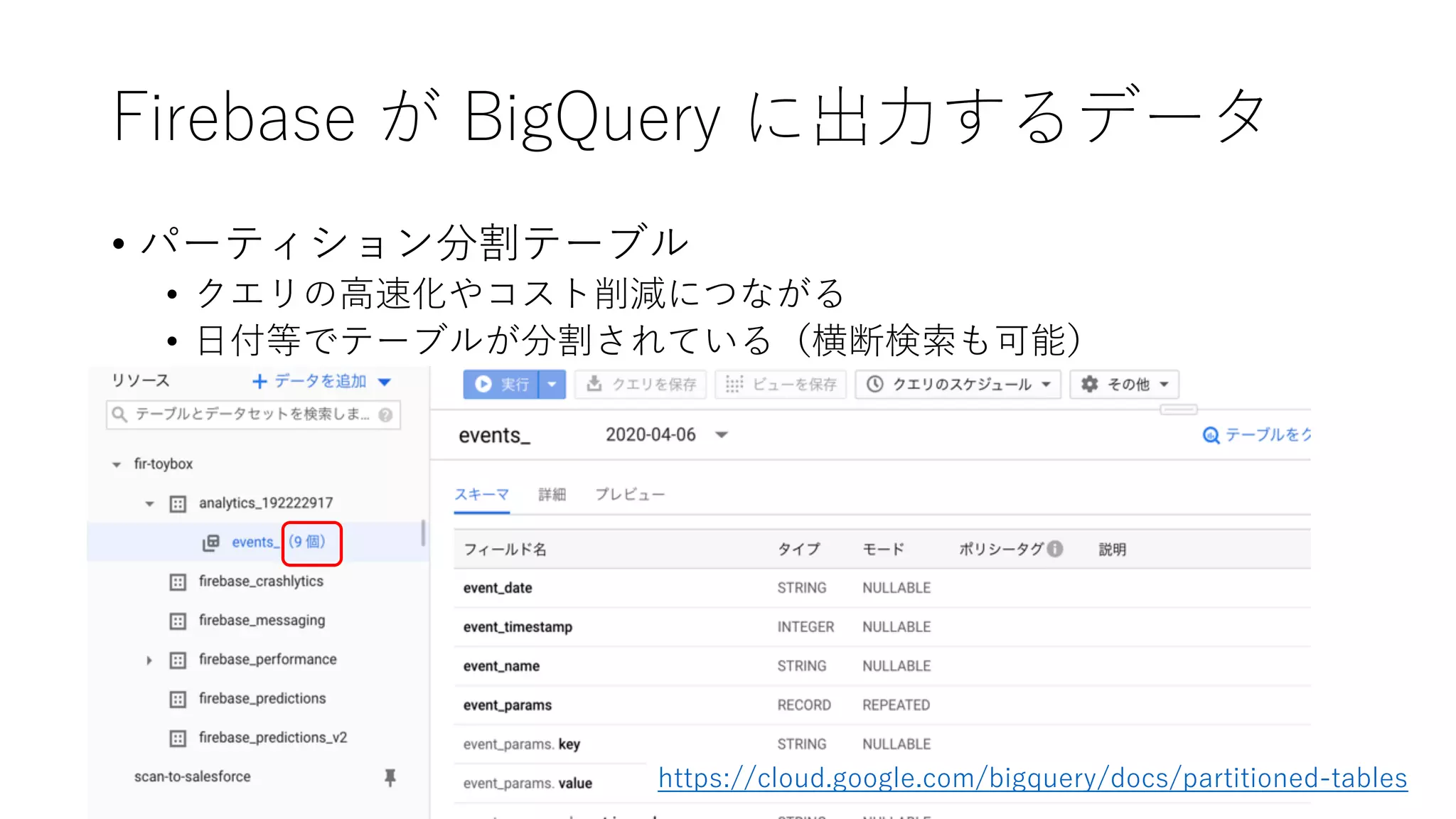Image resolution: width=1456 pixels, height=819 pixels.
Task: Collapse the fir-toybox project
Action: (x=117, y=465)
